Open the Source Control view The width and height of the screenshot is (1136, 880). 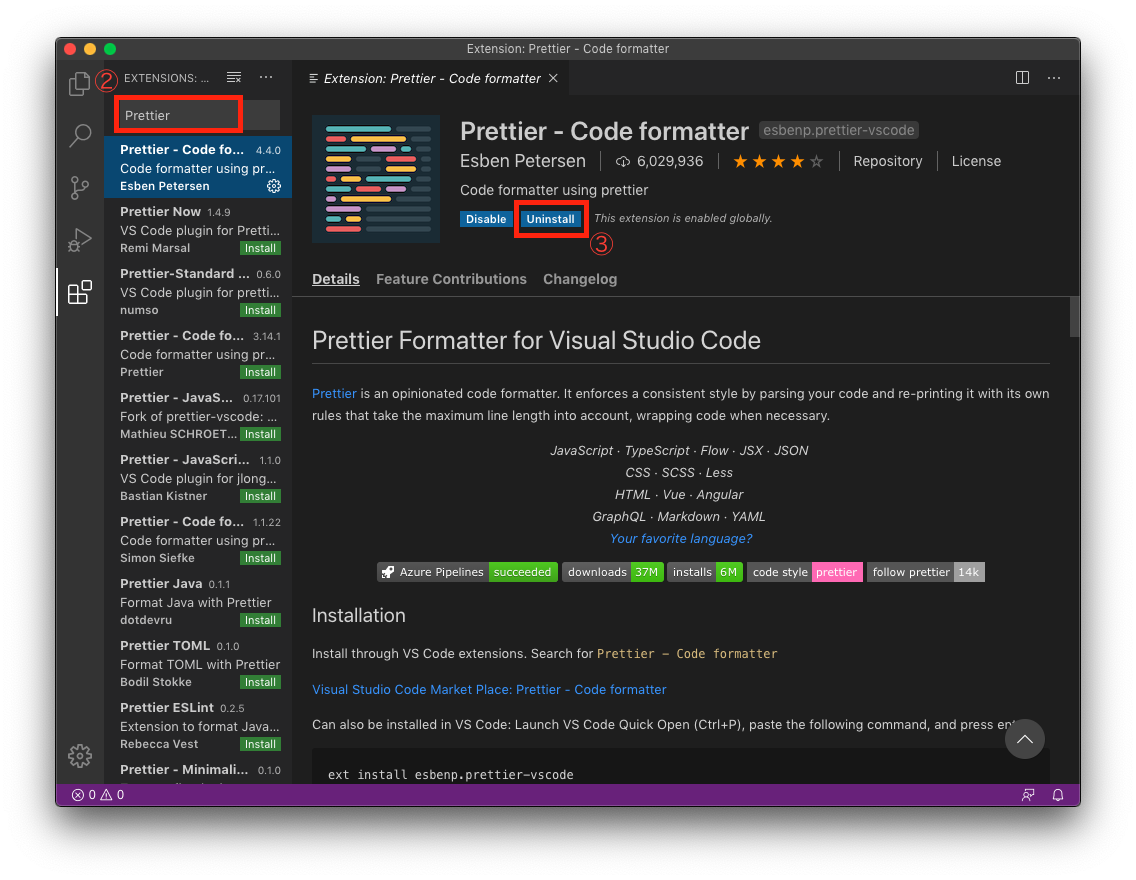(x=80, y=187)
